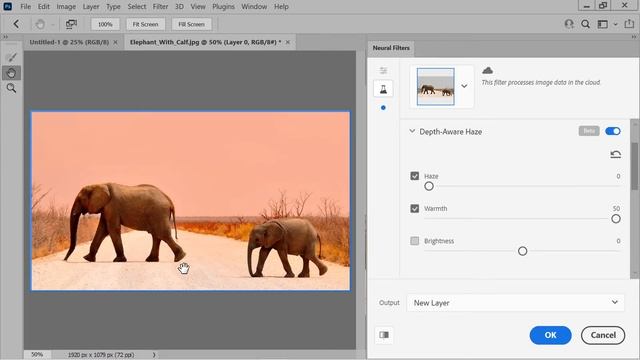640x360 pixels.
Task: Open the Edit menu
Action: click(44, 7)
